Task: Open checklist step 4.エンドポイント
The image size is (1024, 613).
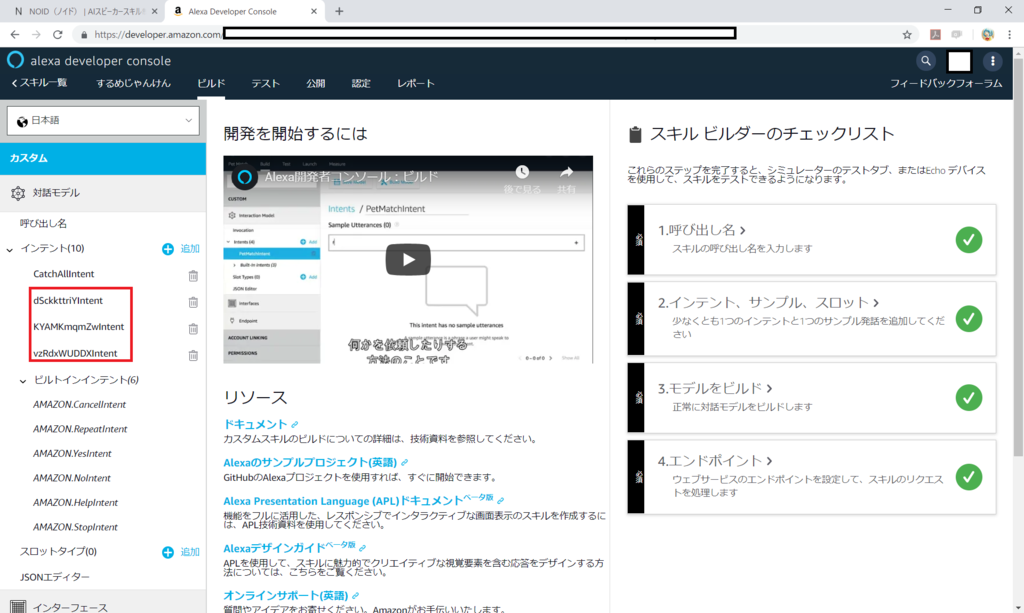Action: click(x=715, y=461)
